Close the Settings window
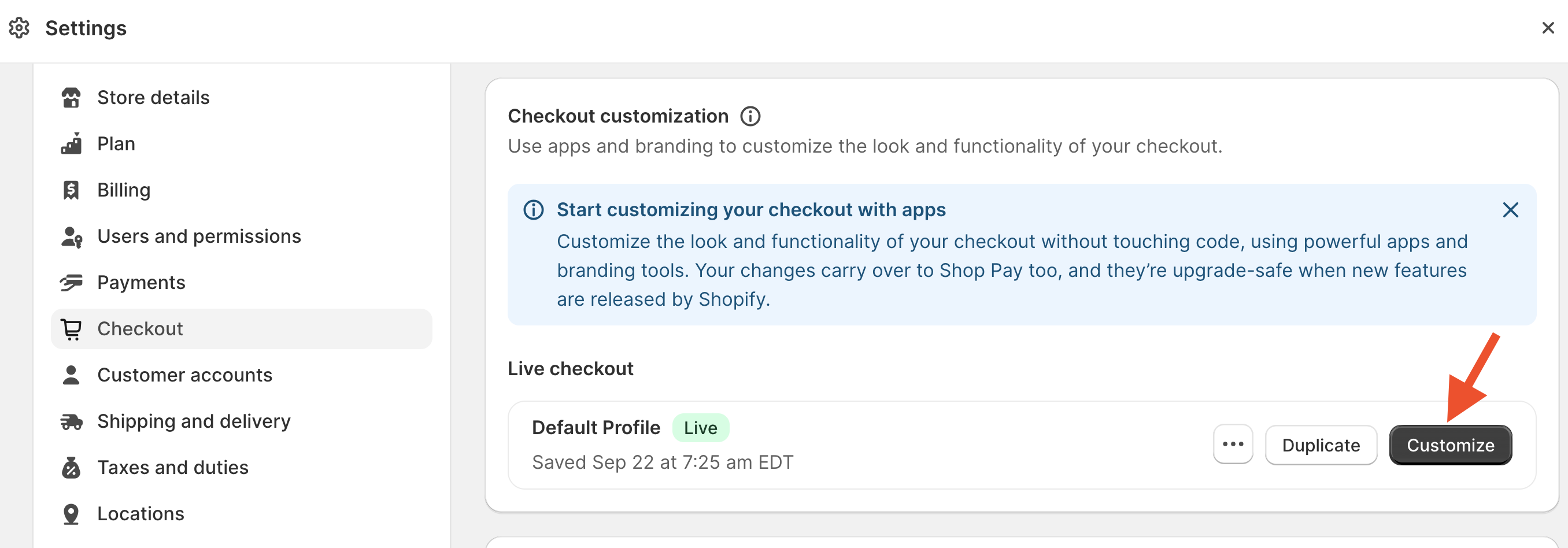 (x=1548, y=28)
